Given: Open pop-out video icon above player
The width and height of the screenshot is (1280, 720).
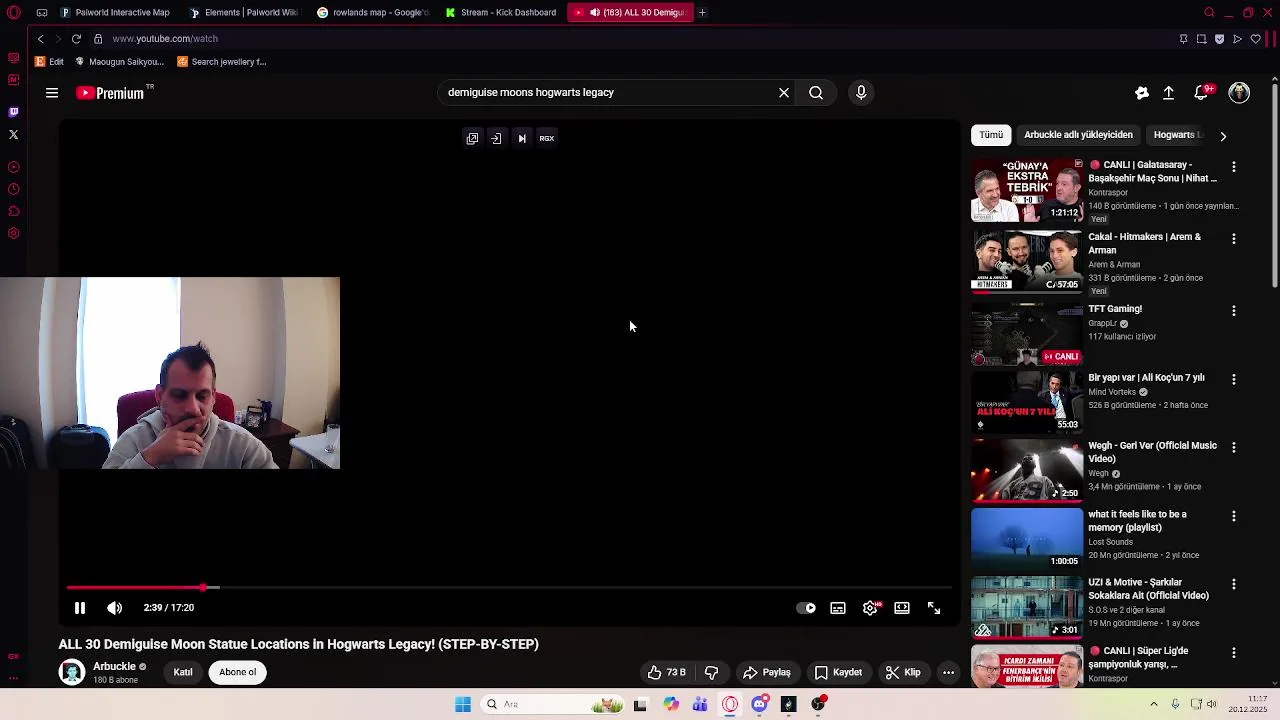Looking at the screenshot, I should coord(472,139).
